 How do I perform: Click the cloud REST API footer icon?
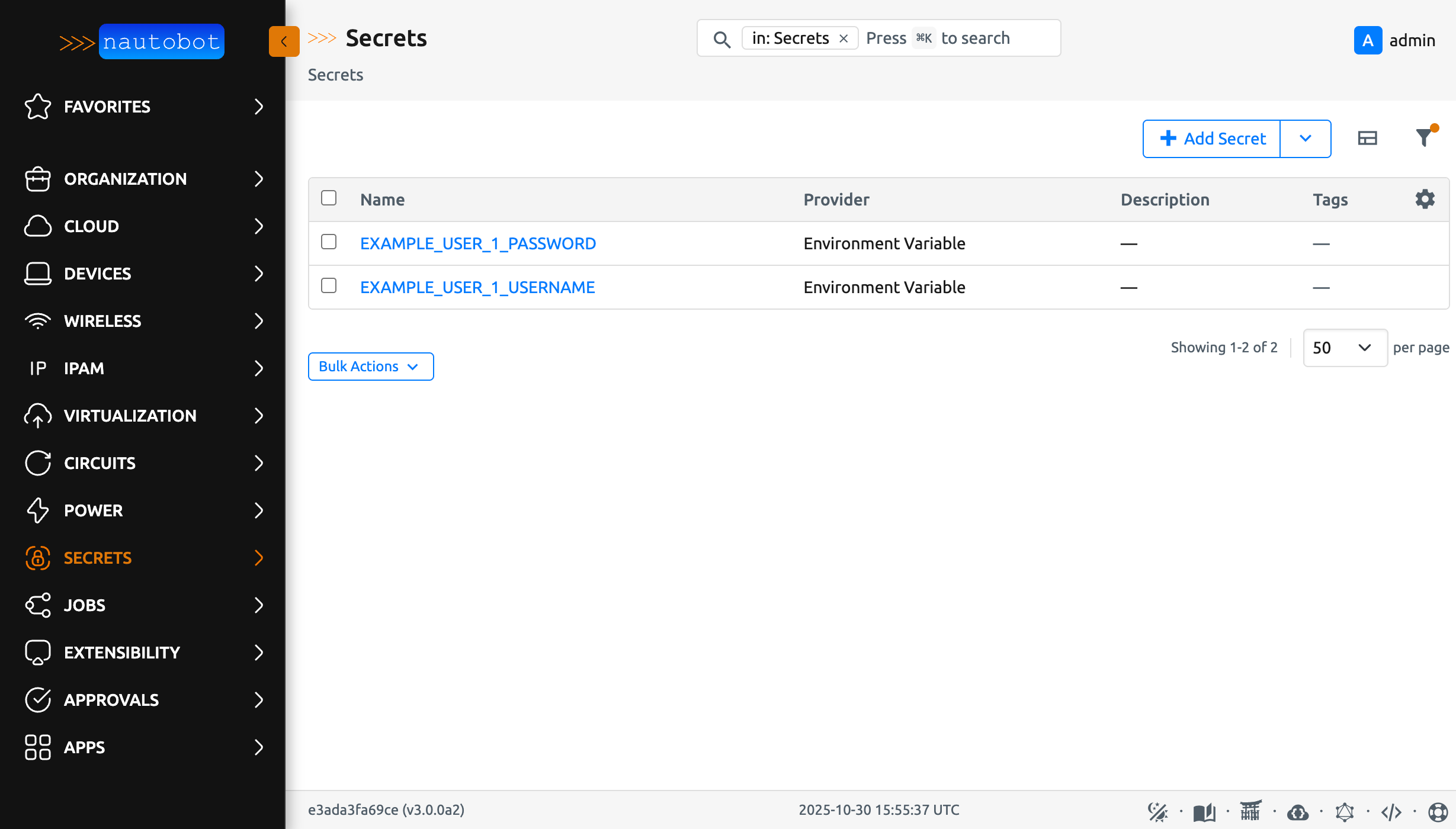coord(1297,809)
